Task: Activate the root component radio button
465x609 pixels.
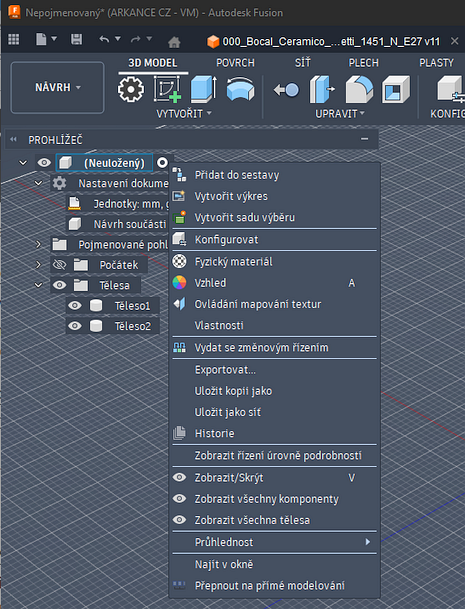Action: pyautogui.click(x=162, y=162)
